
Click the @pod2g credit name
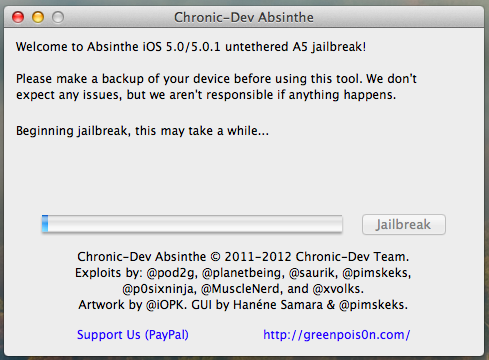[x=172, y=273]
